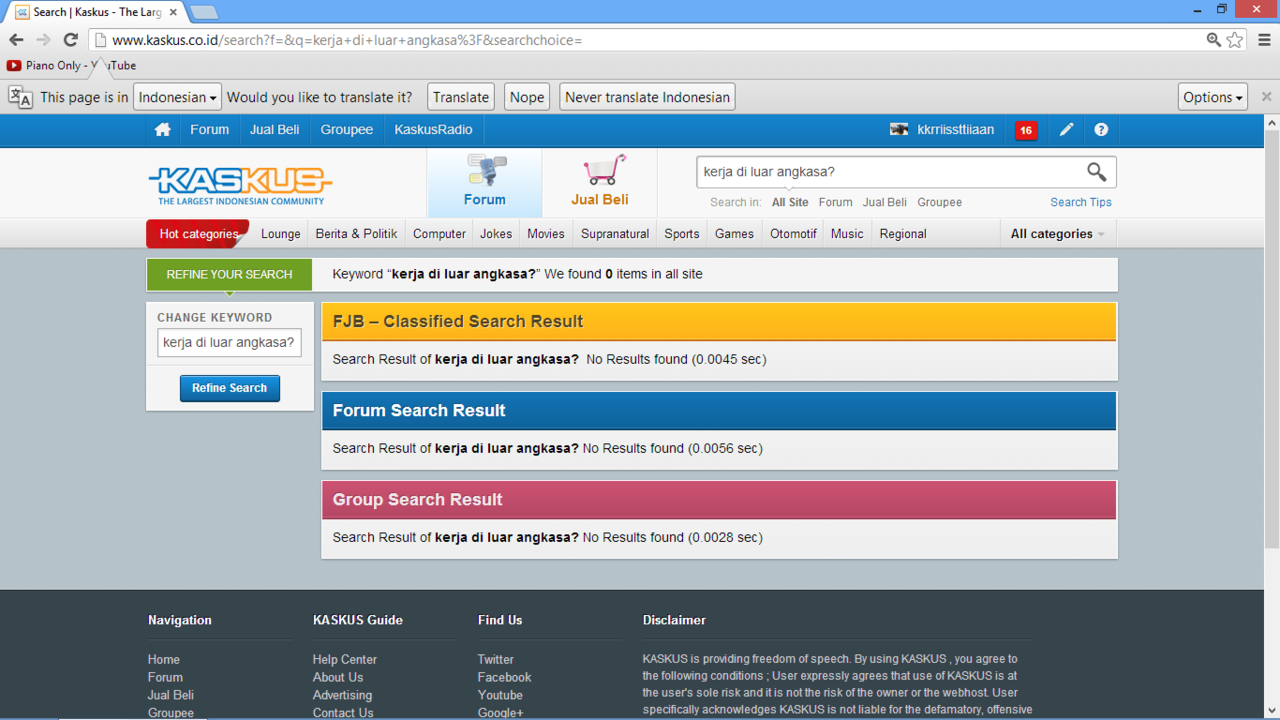Open About Us footer link
1280x720 pixels.
coord(338,677)
